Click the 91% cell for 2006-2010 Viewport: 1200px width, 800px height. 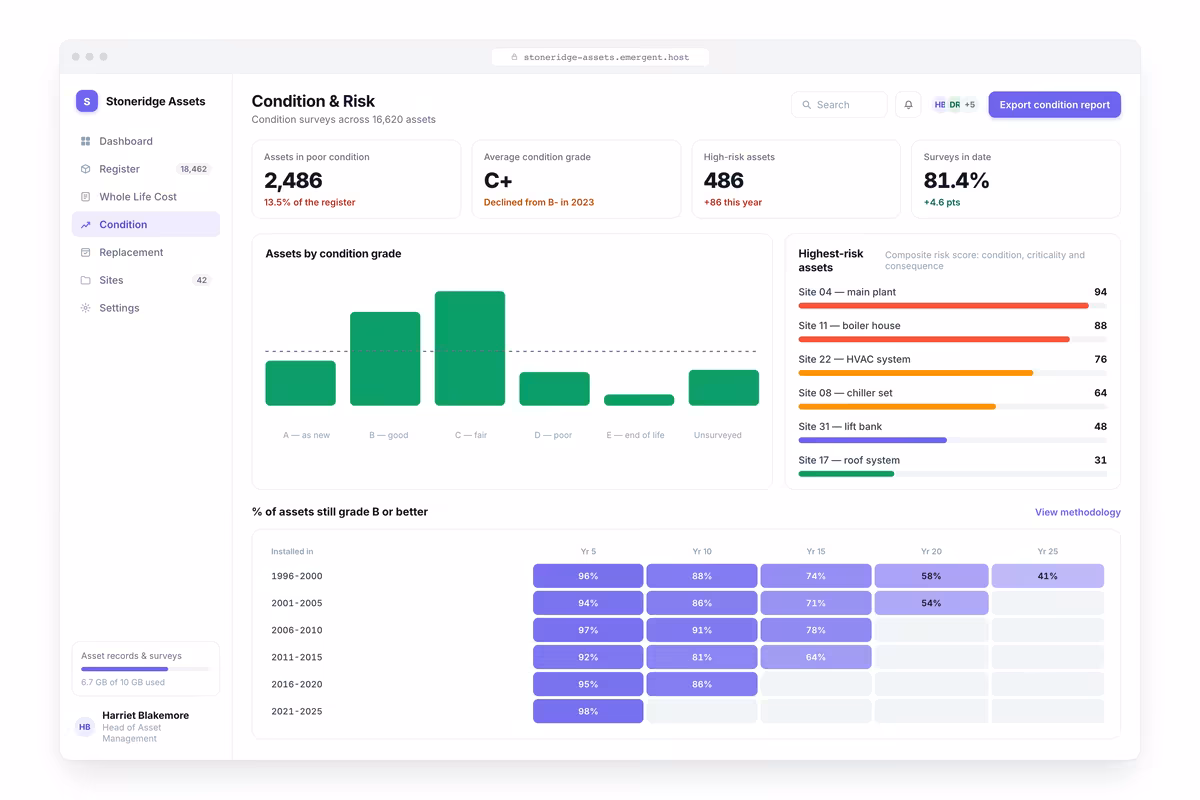pyautogui.click(x=702, y=630)
